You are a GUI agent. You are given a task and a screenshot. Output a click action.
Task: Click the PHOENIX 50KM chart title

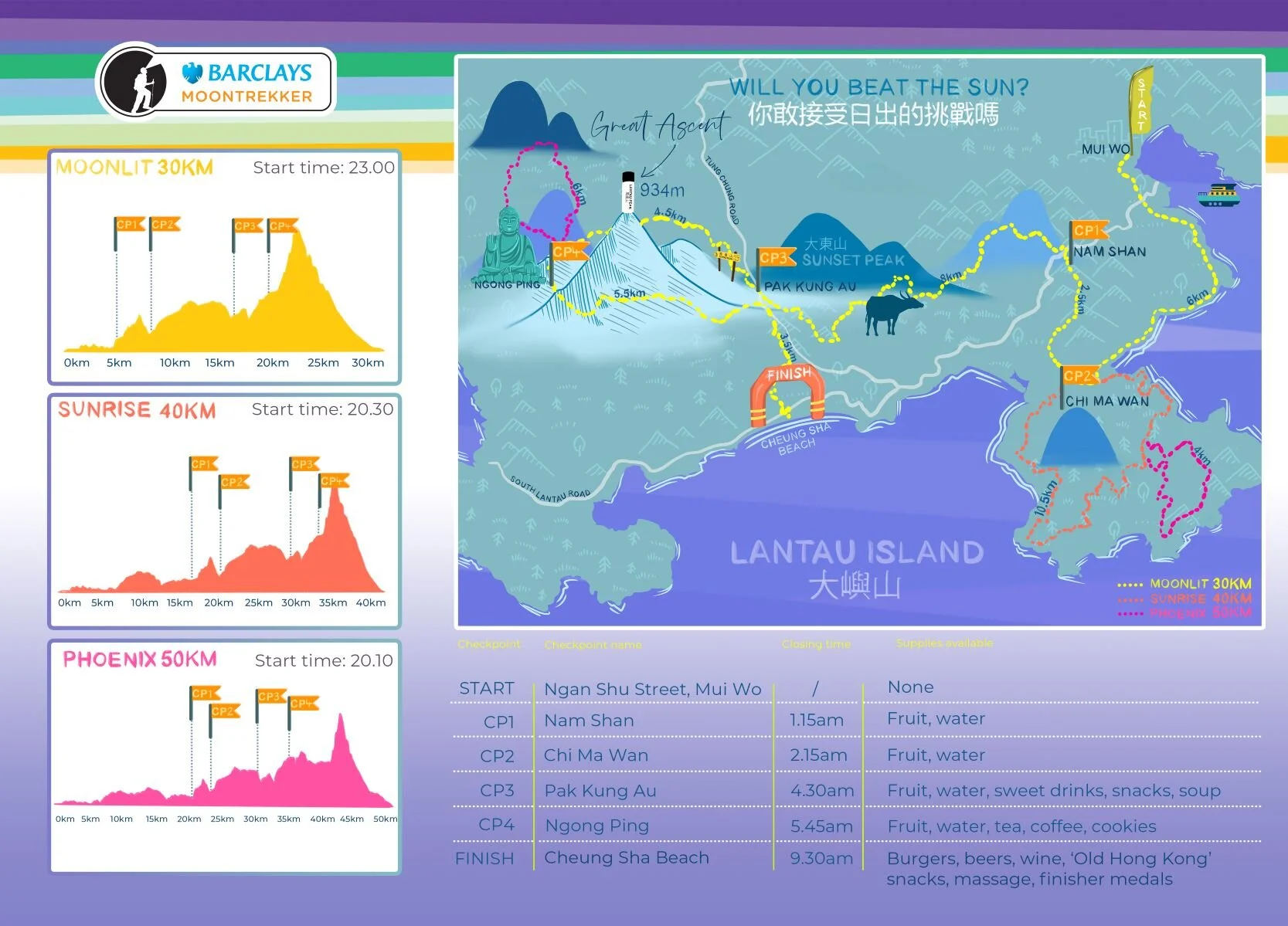pyautogui.click(x=140, y=660)
